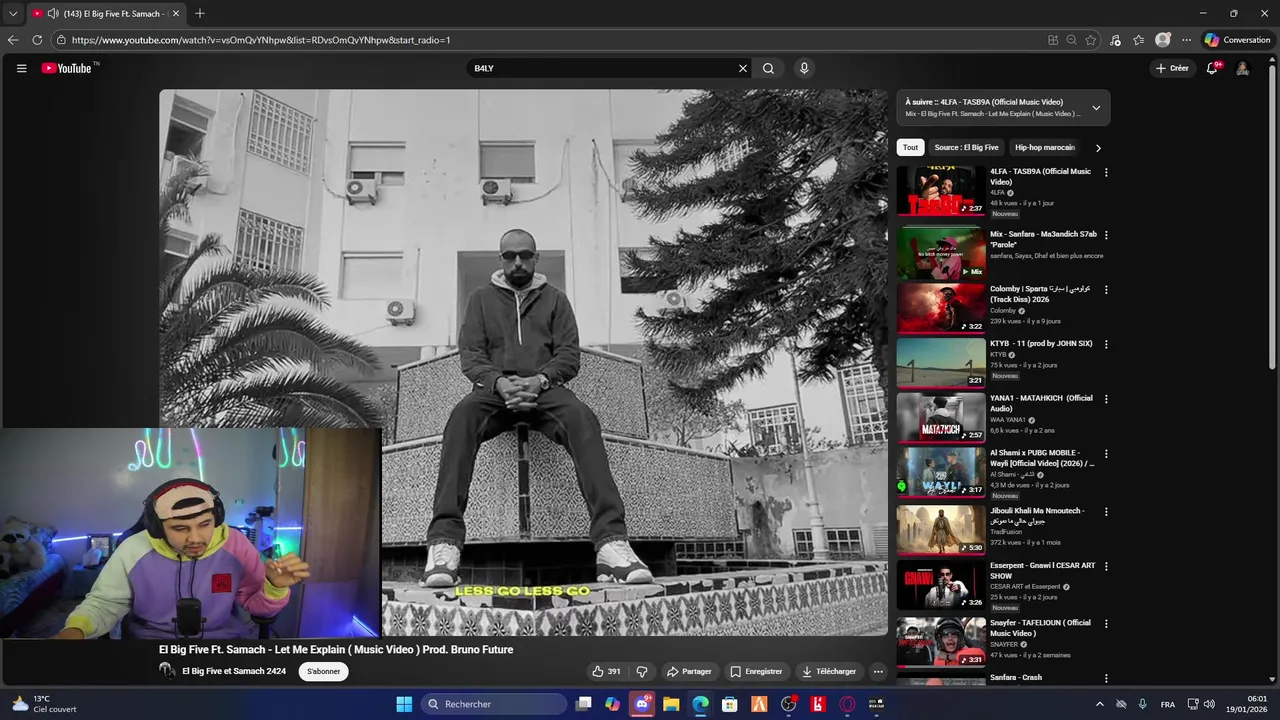Open options for Snayfer - TAFELIOUN video
Image resolution: width=1280 pixels, height=720 pixels.
click(x=1106, y=623)
